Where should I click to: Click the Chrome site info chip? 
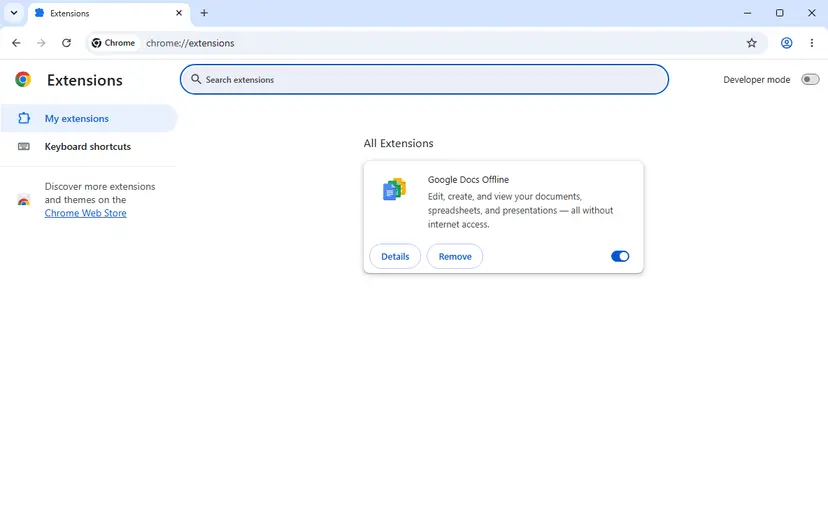point(113,43)
